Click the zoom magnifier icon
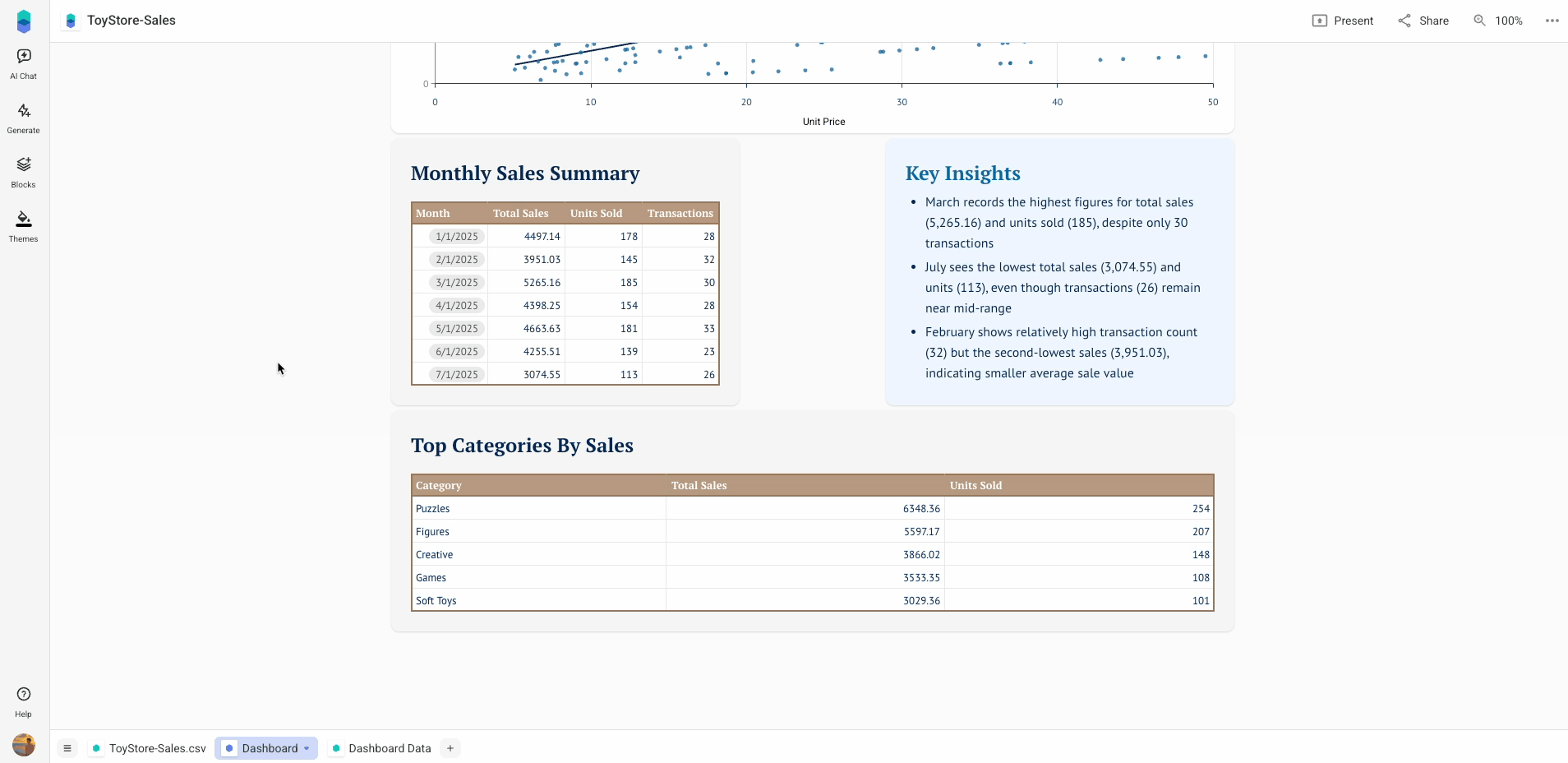1568x763 pixels. [x=1479, y=21]
